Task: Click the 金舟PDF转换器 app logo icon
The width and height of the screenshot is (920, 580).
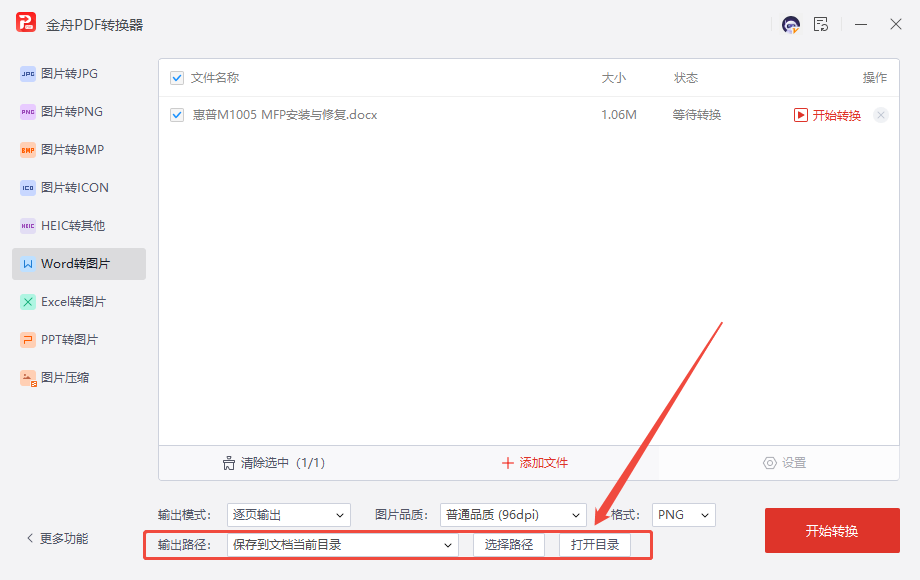Action: pyautogui.click(x=26, y=23)
